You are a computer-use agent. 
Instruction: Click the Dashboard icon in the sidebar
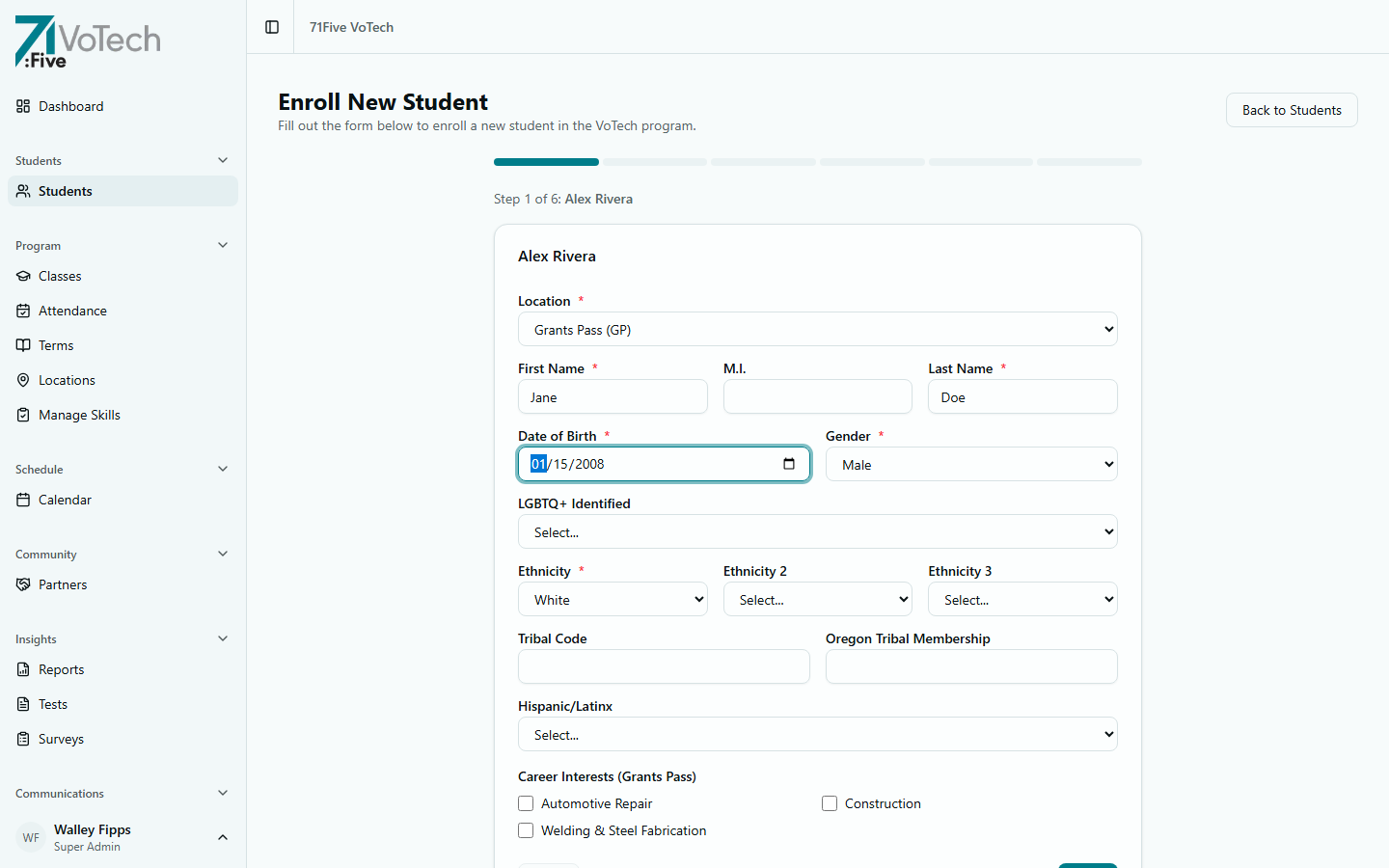coord(23,106)
